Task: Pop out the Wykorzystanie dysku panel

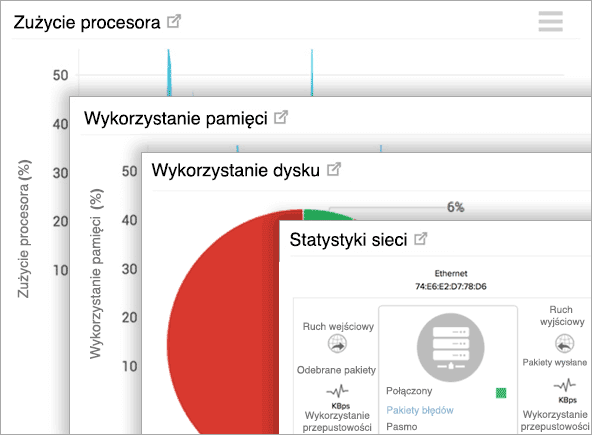Action: pyautogui.click(x=334, y=169)
